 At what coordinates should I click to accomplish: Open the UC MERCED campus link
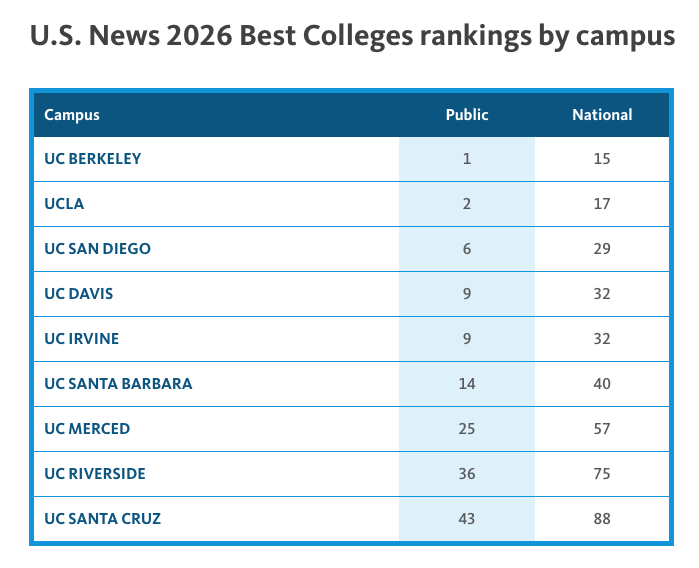coord(87,428)
